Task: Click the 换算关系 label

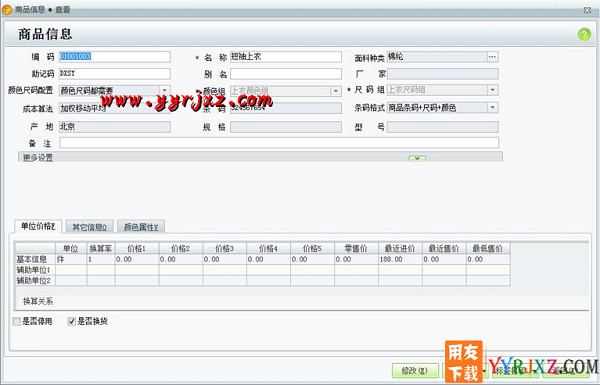Action: click(x=38, y=302)
